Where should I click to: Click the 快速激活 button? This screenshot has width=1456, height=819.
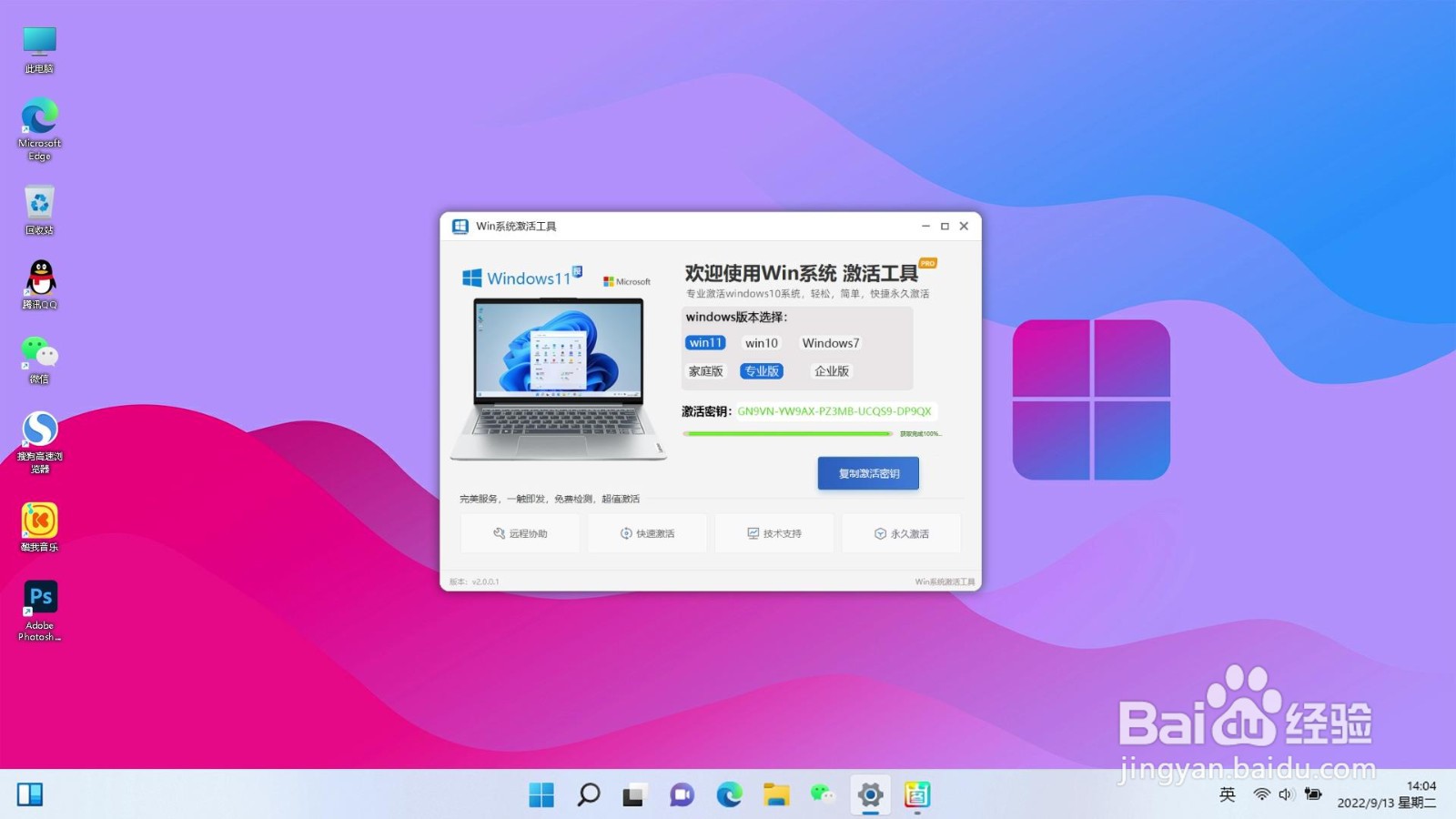[x=647, y=533]
